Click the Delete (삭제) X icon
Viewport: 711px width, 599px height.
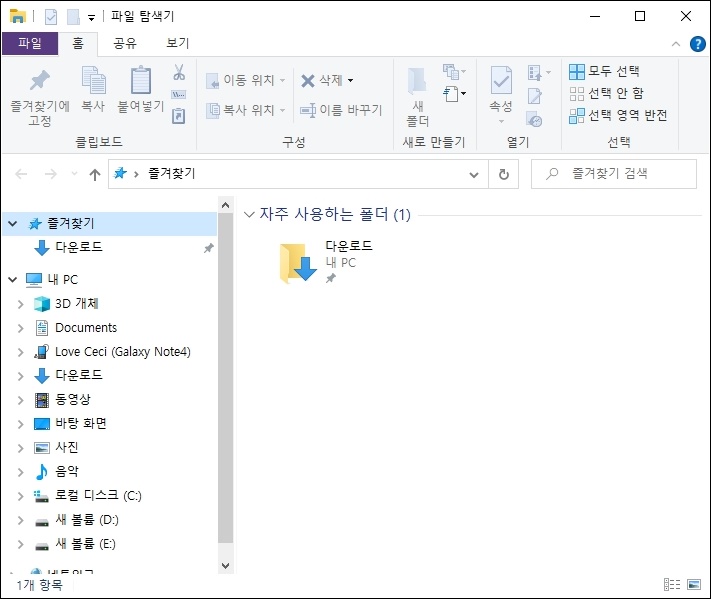pyautogui.click(x=307, y=81)
